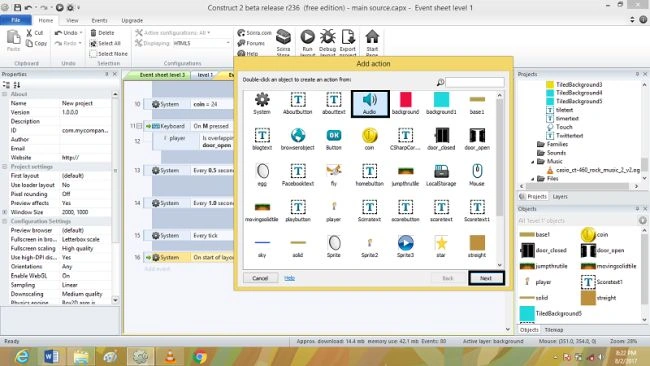Select the Touch object in Projects tree

[560, 127]
